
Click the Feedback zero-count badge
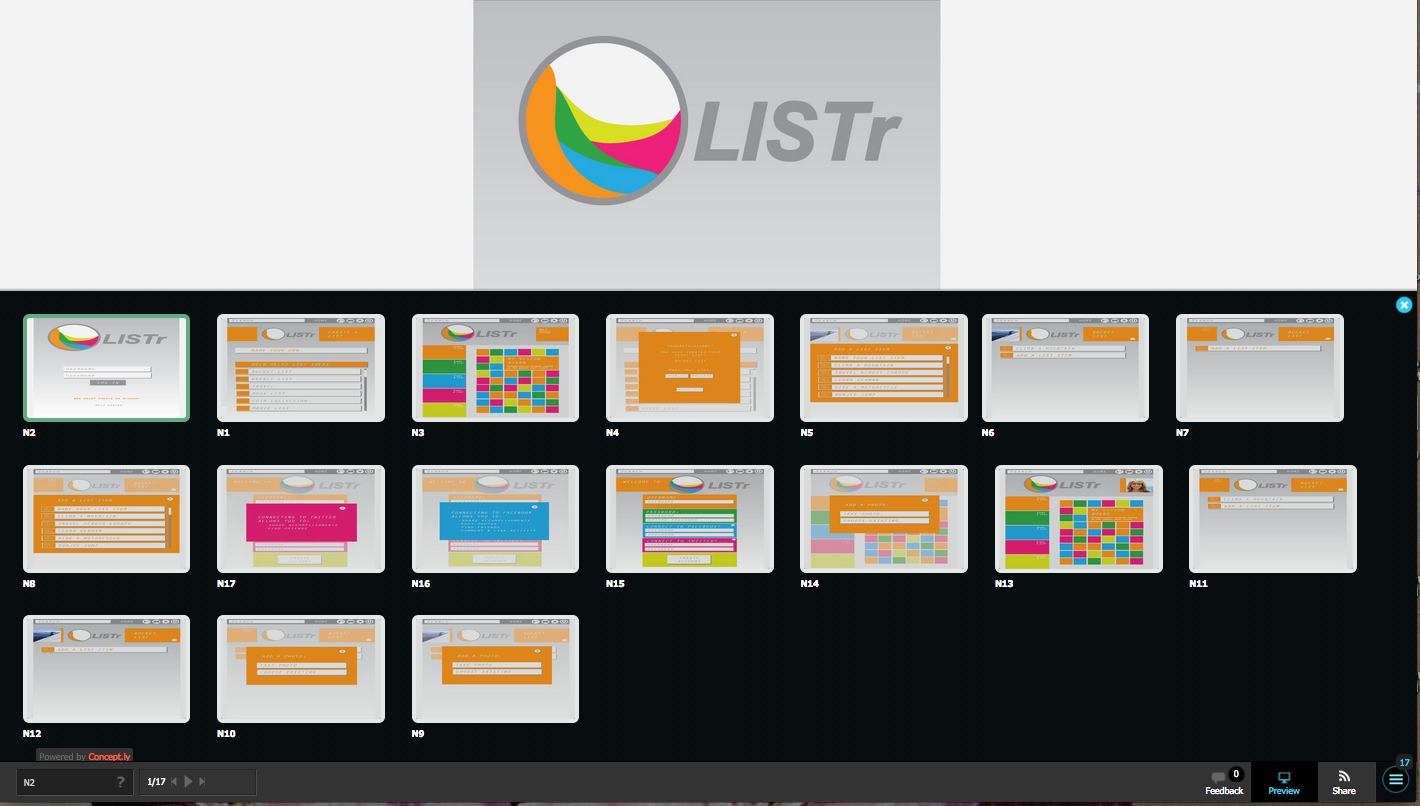coord(1237,772)
